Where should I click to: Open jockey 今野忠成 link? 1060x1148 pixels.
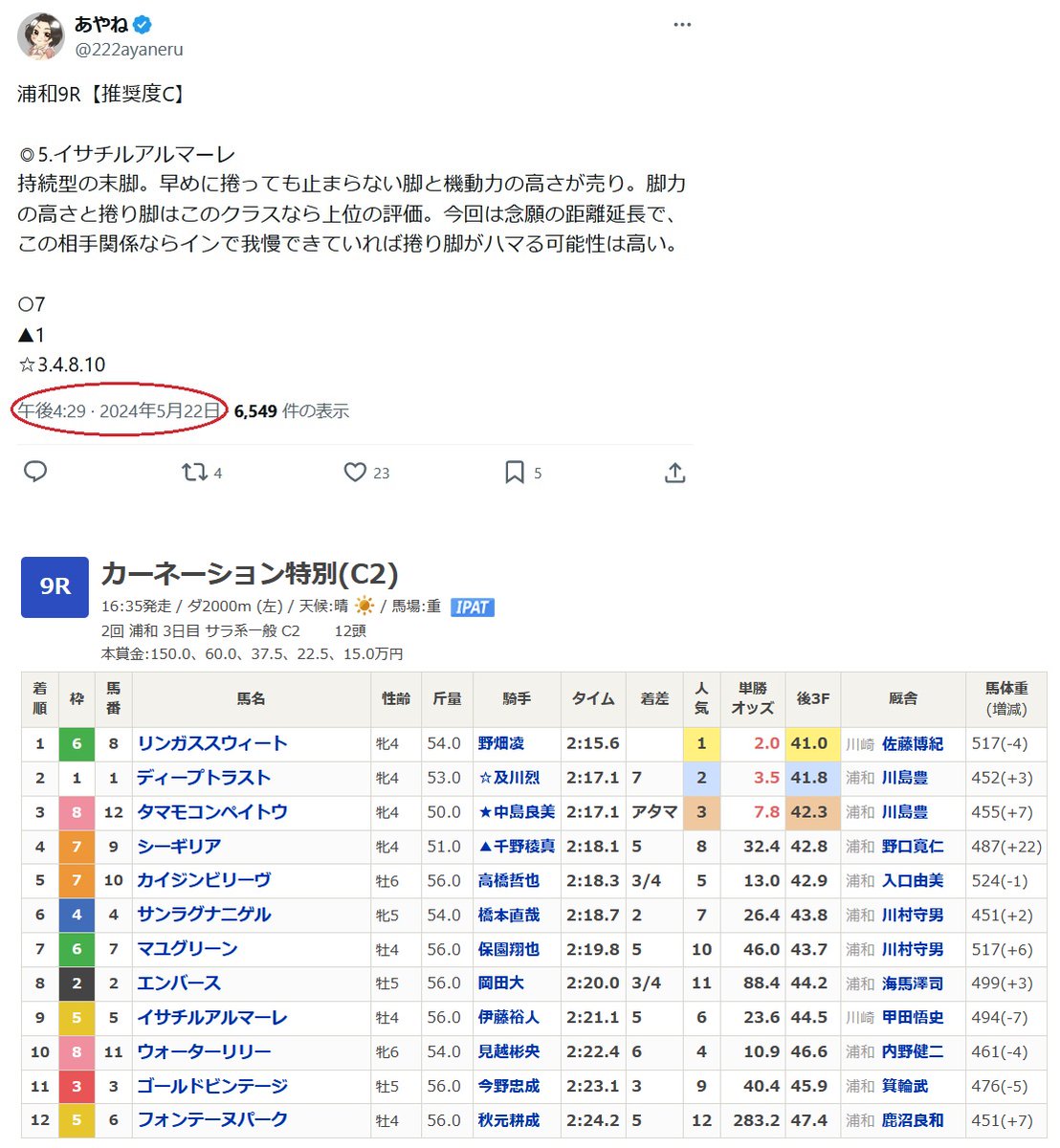coord(509,1087)
